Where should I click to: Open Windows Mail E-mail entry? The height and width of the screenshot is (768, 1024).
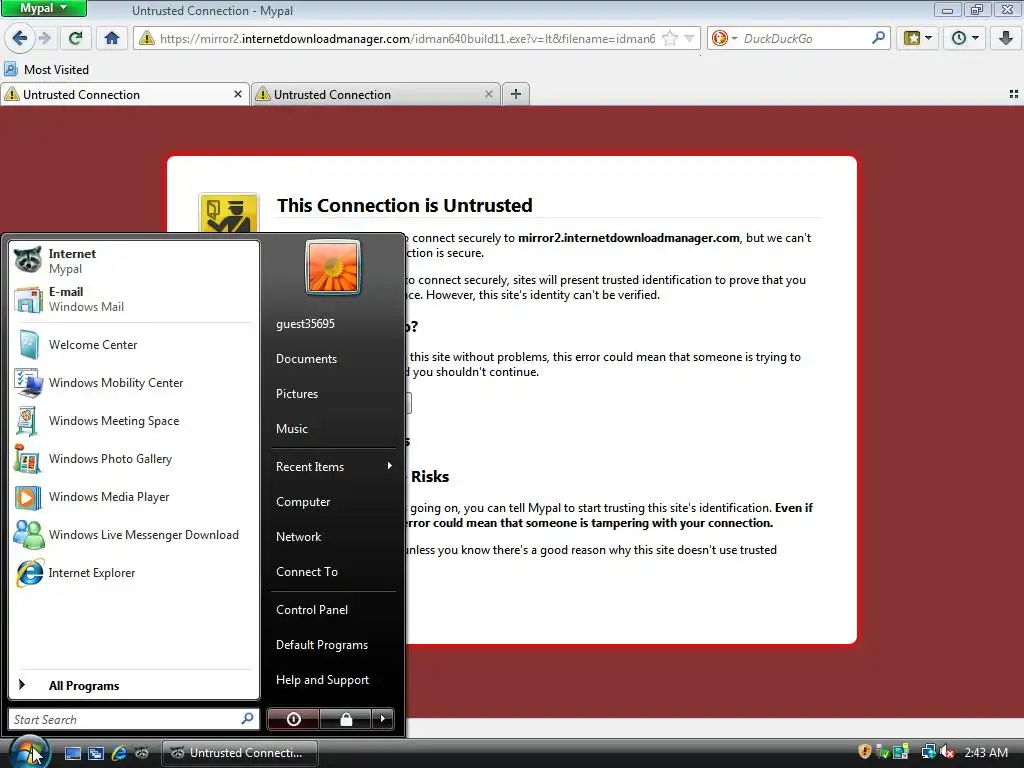tap(134, 298)
